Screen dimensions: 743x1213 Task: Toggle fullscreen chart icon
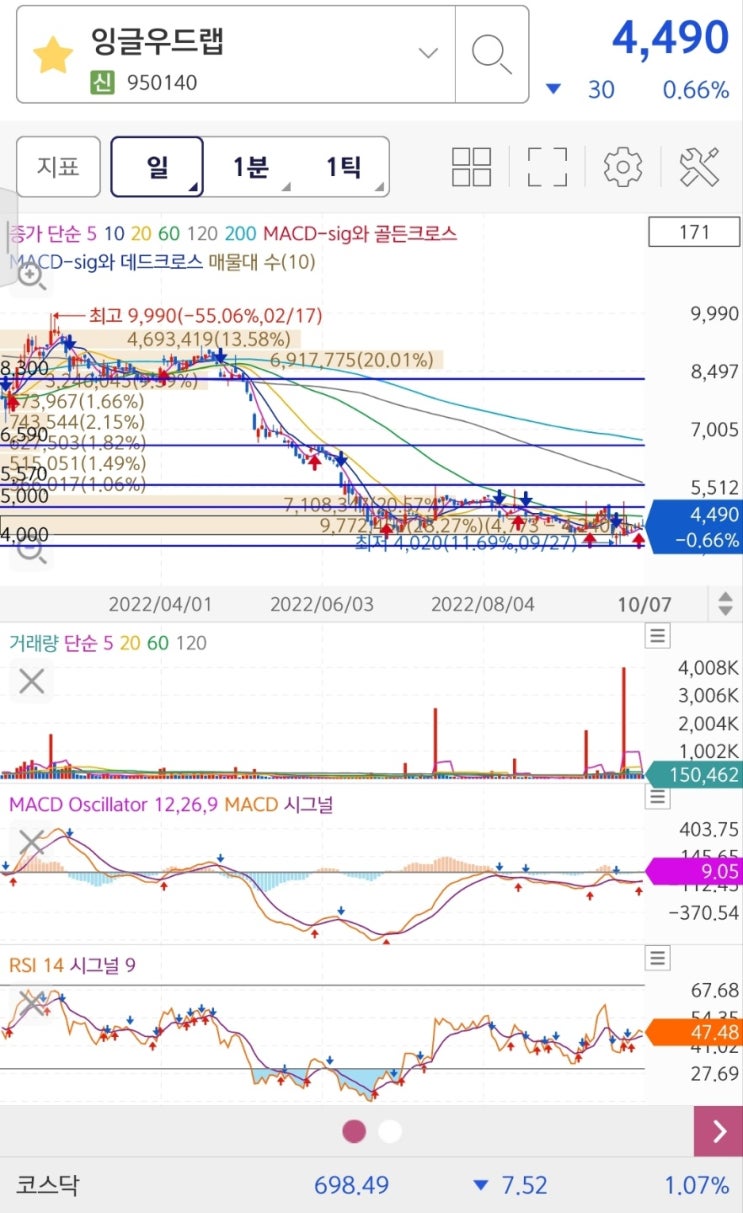pos(547,167)
